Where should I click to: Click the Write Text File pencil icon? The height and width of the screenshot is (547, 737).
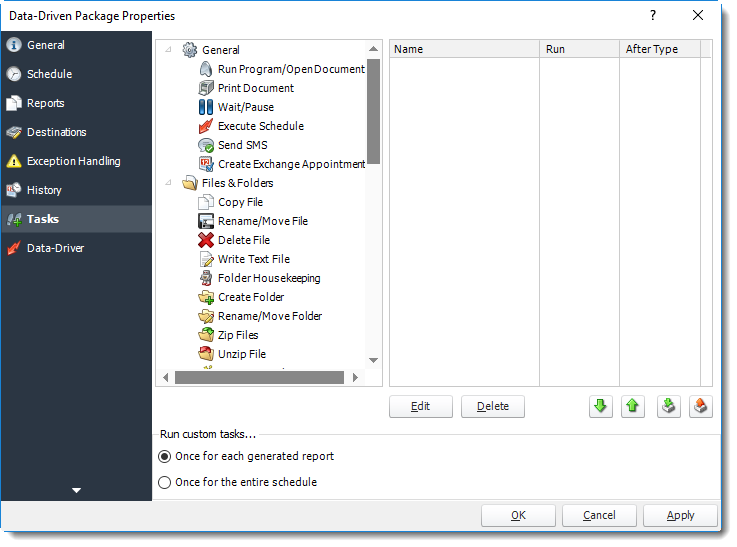pyautogui.click(x=205, y=259)
